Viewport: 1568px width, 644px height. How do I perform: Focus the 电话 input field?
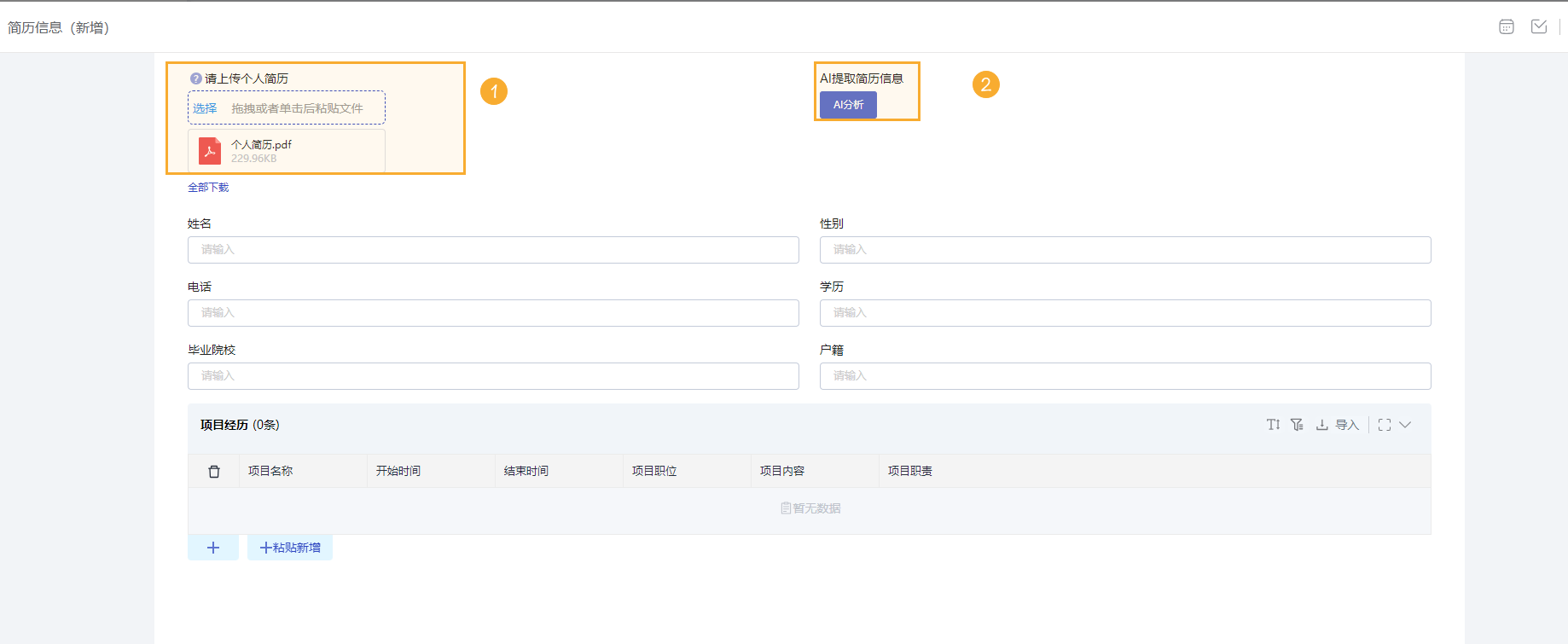click(x=493, y=313)
